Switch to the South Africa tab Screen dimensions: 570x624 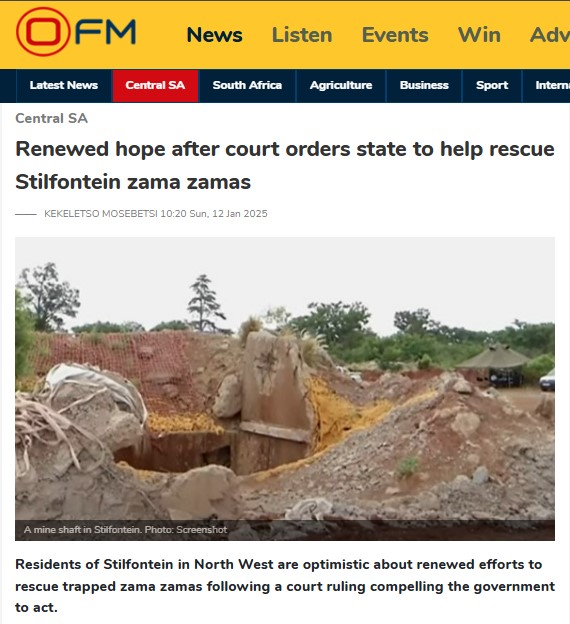(x=247, y=86)
